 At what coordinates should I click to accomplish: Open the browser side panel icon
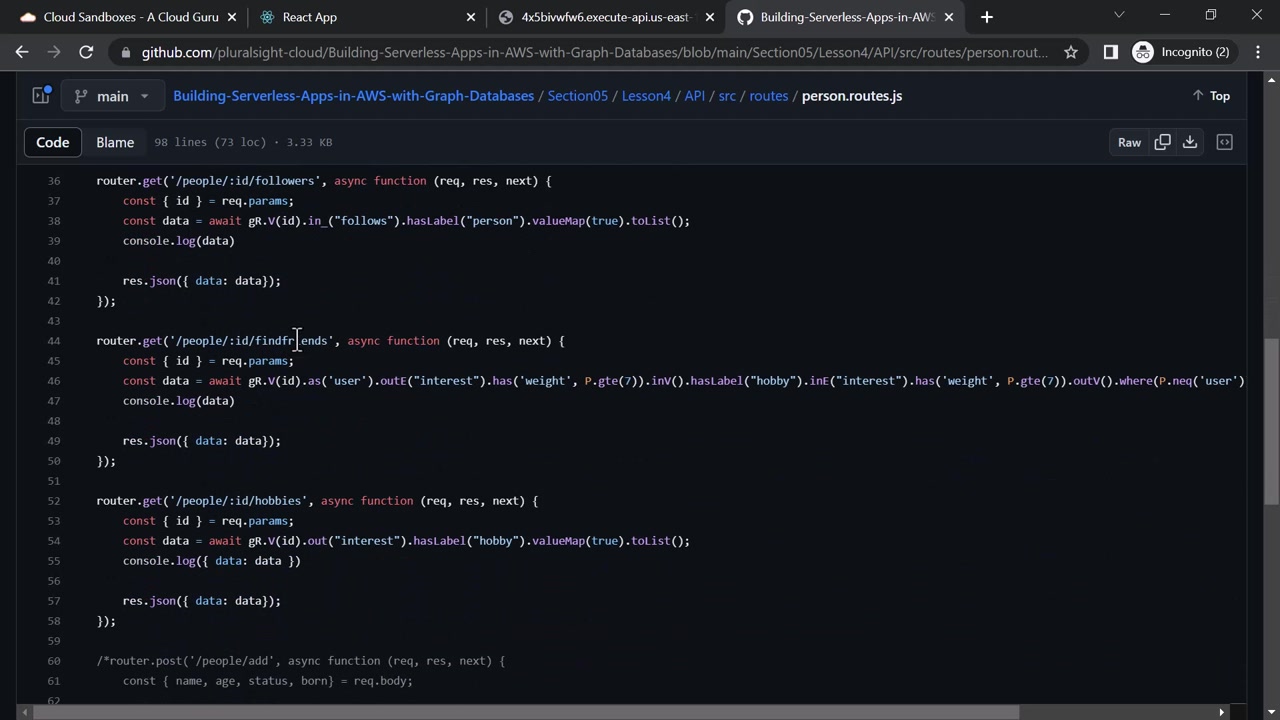tap(1110, 52)
